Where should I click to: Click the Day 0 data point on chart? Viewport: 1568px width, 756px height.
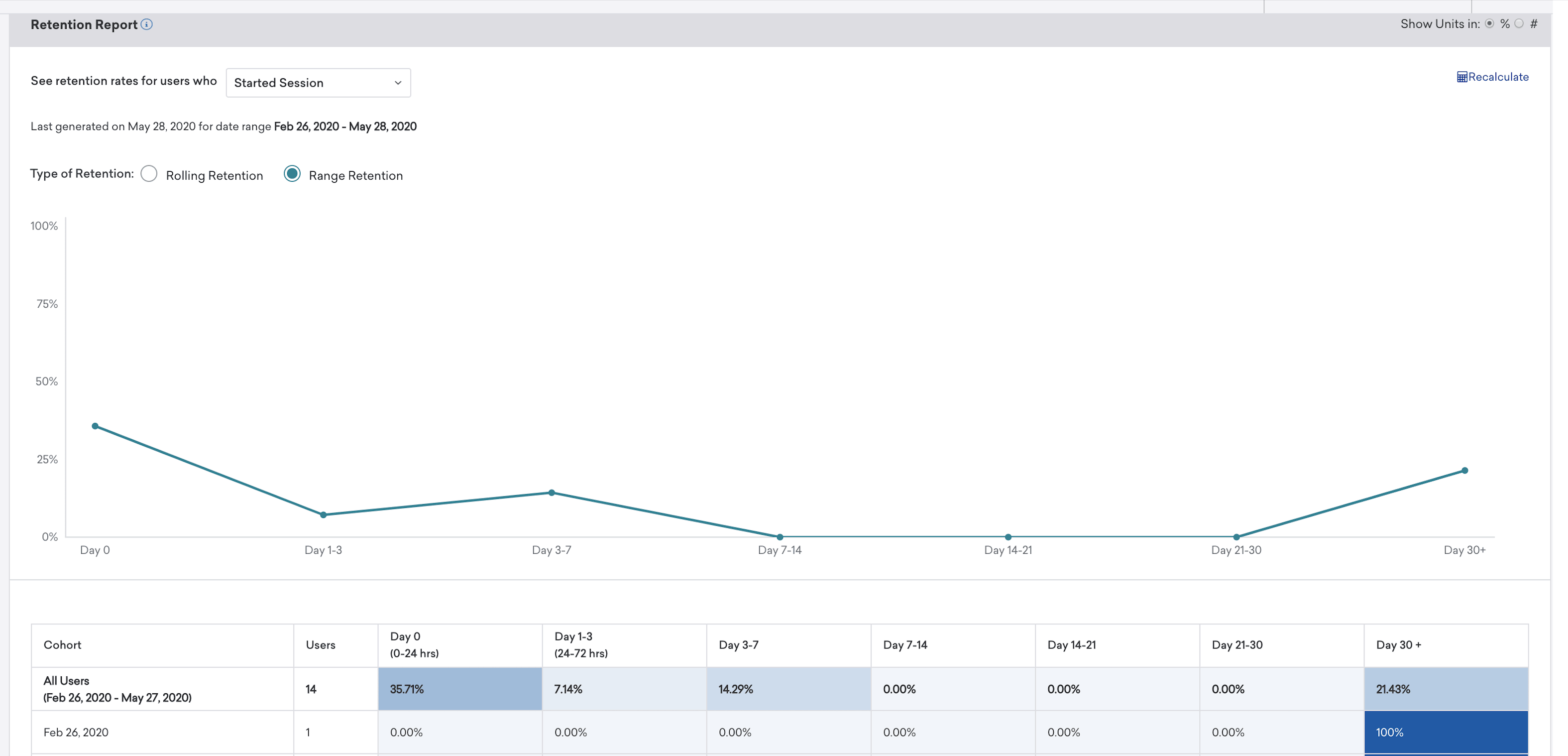[x=95, y=426]
